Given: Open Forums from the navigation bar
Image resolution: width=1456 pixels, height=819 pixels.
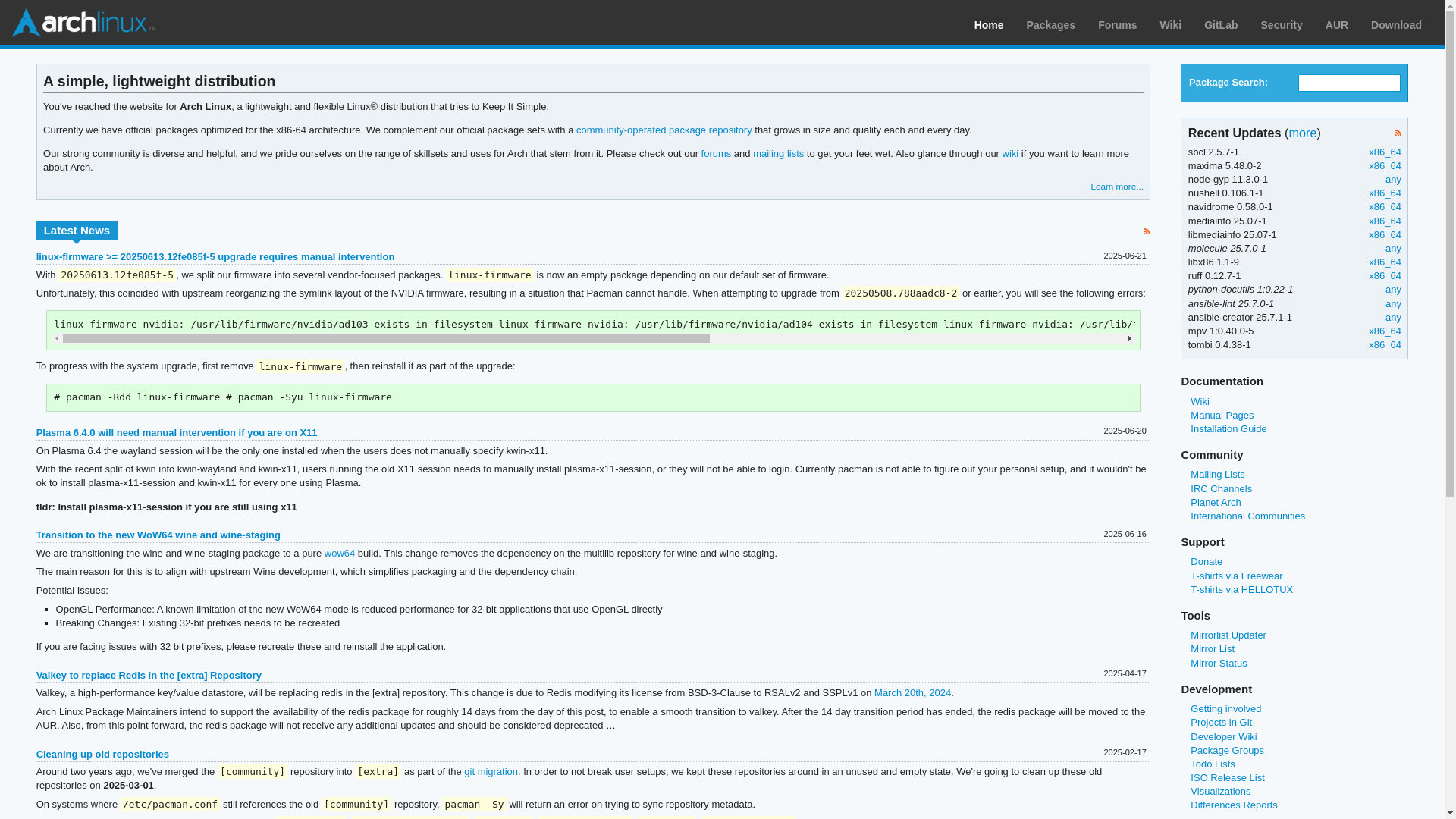Looking at the screenshot, I should 1117,25.
